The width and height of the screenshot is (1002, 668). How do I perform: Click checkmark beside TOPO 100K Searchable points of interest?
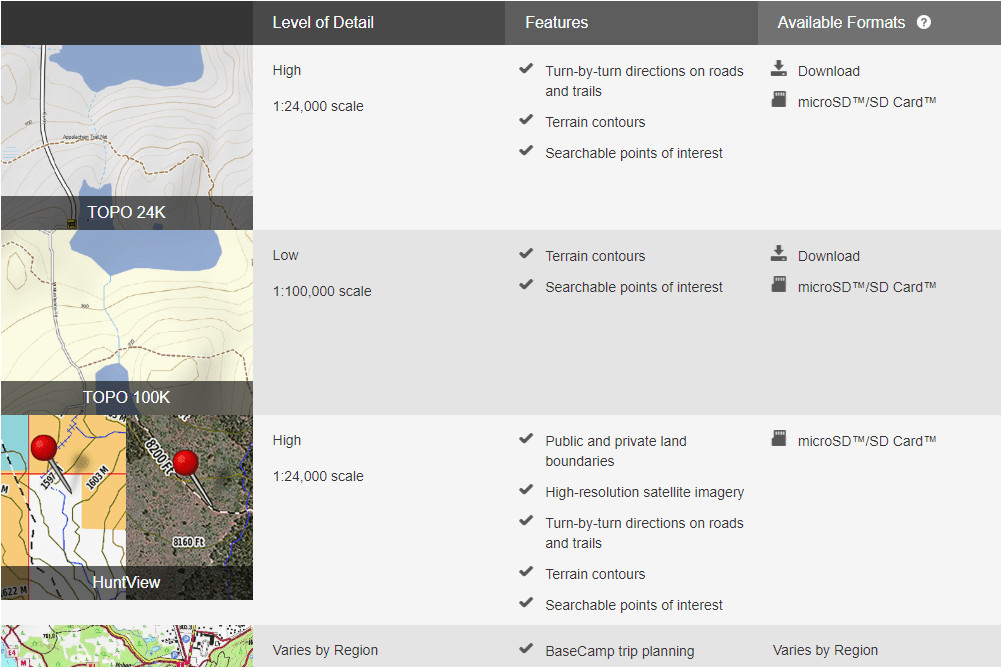[526, 284]
